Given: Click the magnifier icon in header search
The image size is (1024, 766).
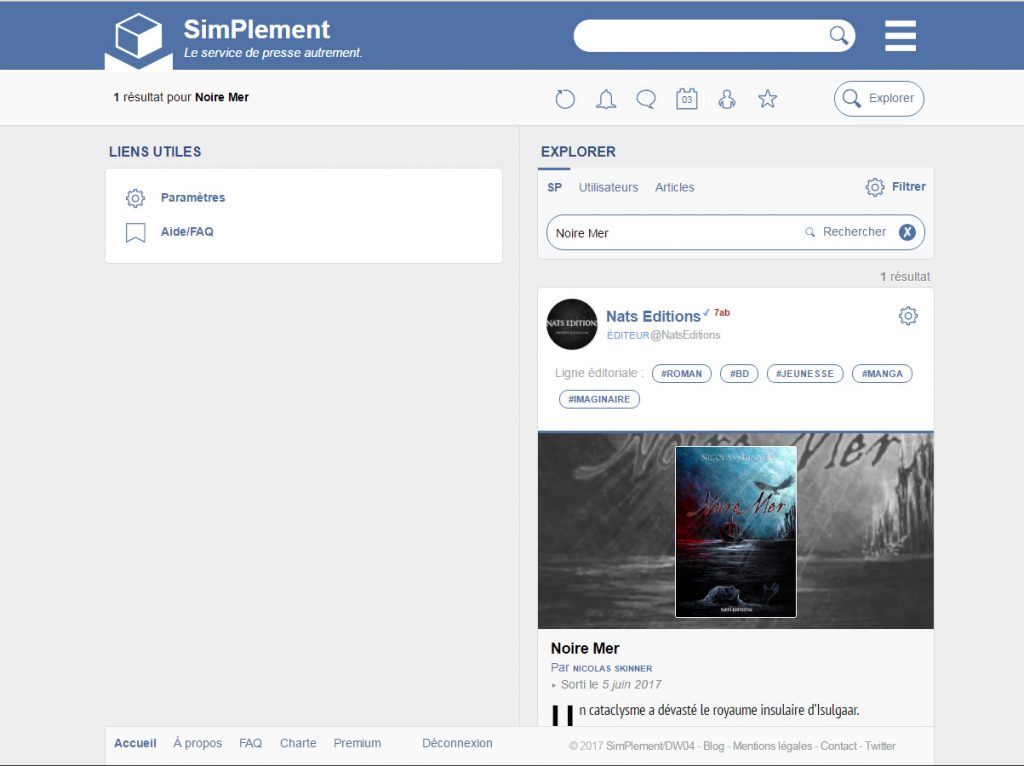Looking at the screenshot, I should pos(839,35).
